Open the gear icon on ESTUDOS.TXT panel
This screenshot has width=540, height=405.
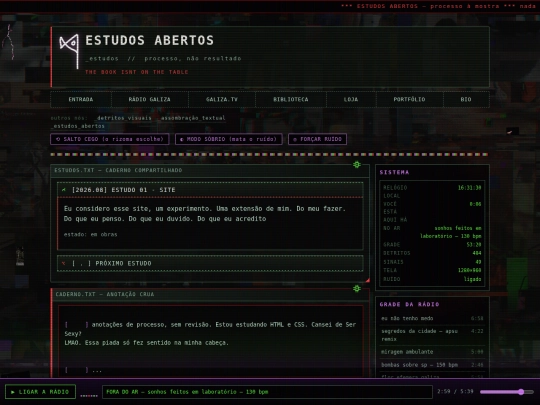[357, 165]
